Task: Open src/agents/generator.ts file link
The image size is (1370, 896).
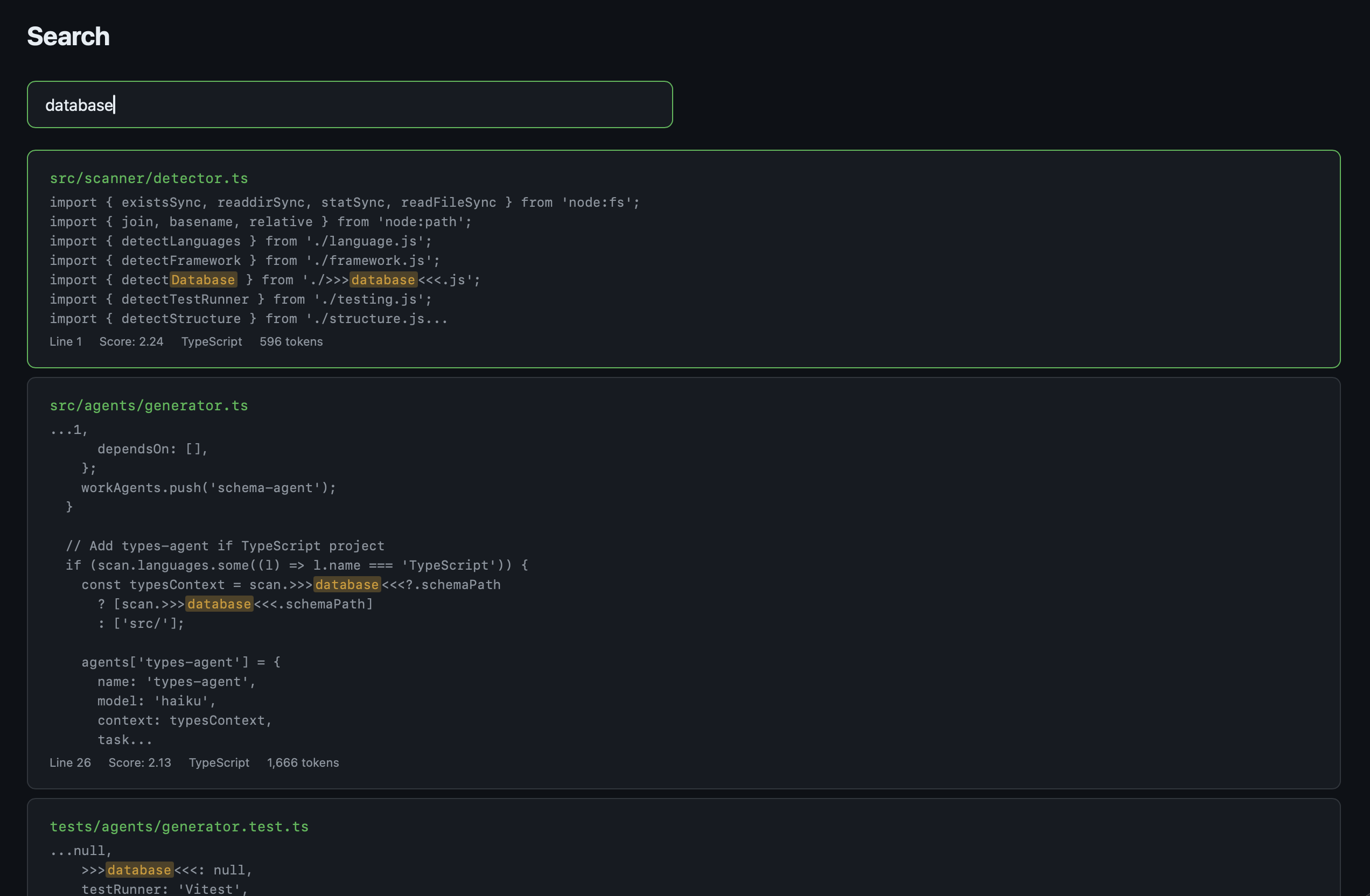Action: (149, 405)
